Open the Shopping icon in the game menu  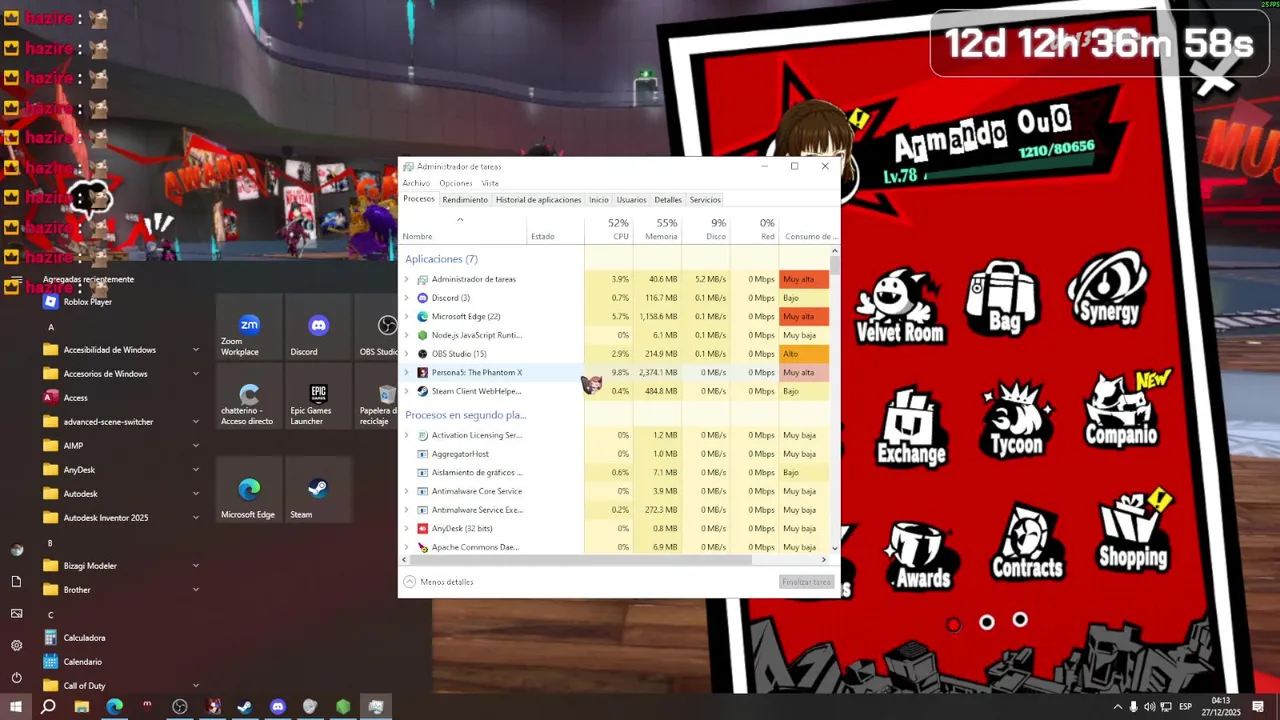point(1133,531)
